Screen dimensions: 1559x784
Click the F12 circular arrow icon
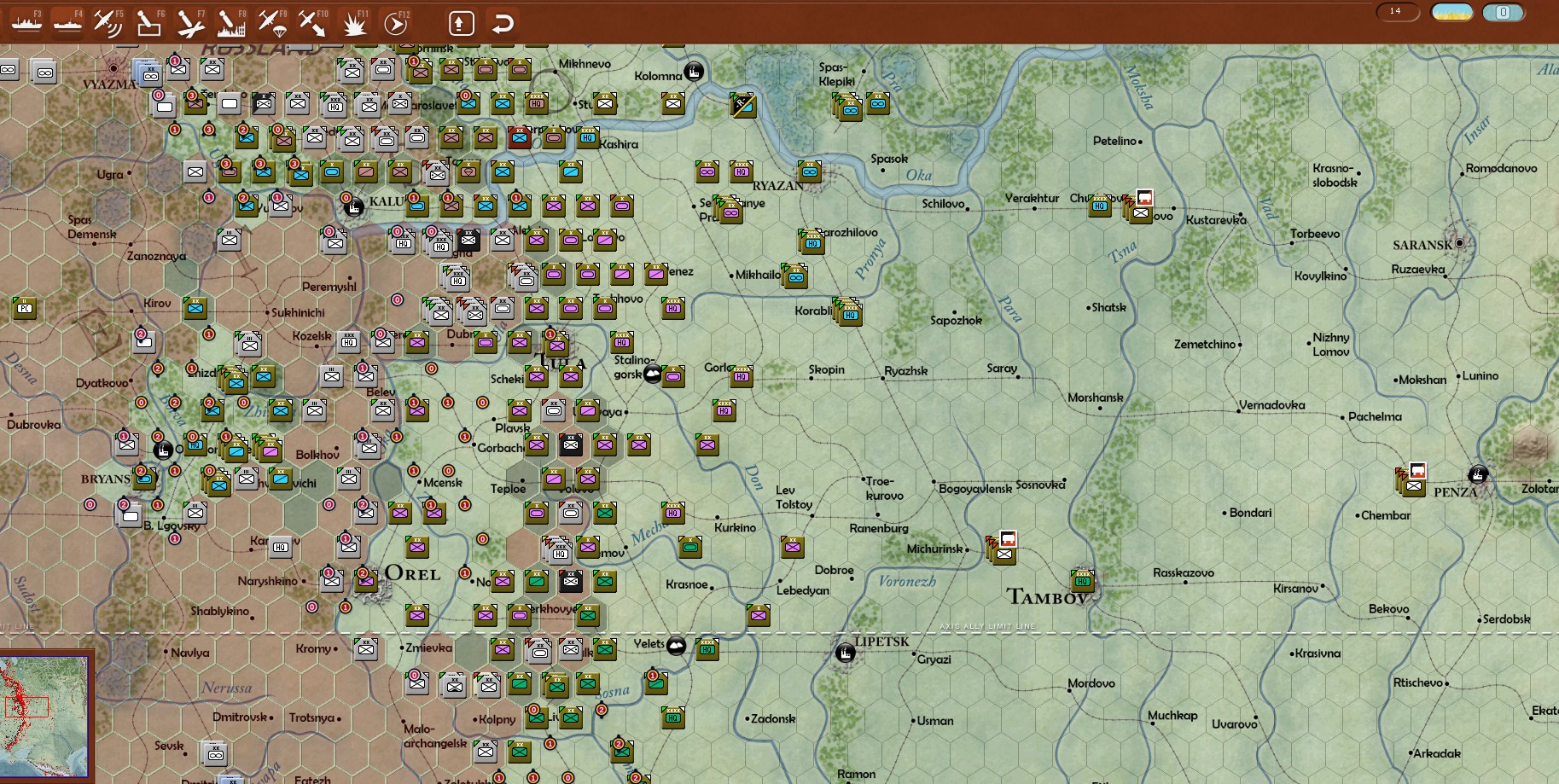pyautogui.click(x=395, y=22)
